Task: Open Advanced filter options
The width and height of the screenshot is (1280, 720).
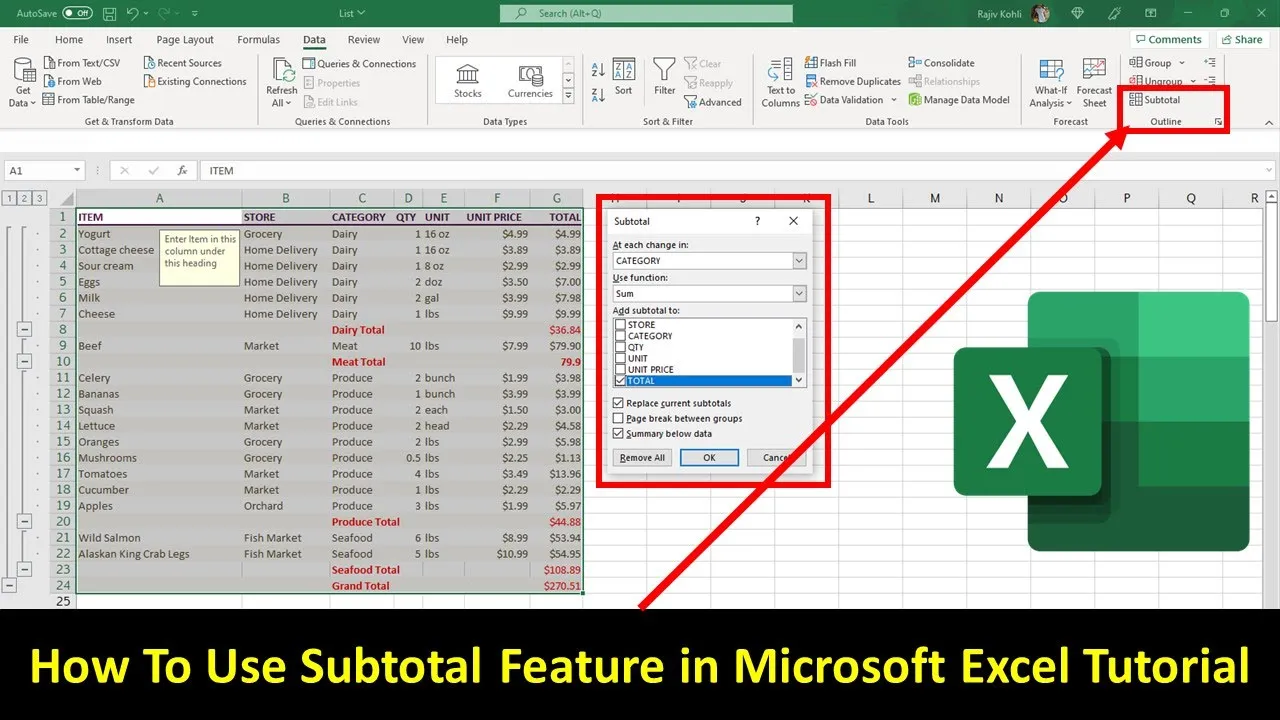Action: click(713, 102)
